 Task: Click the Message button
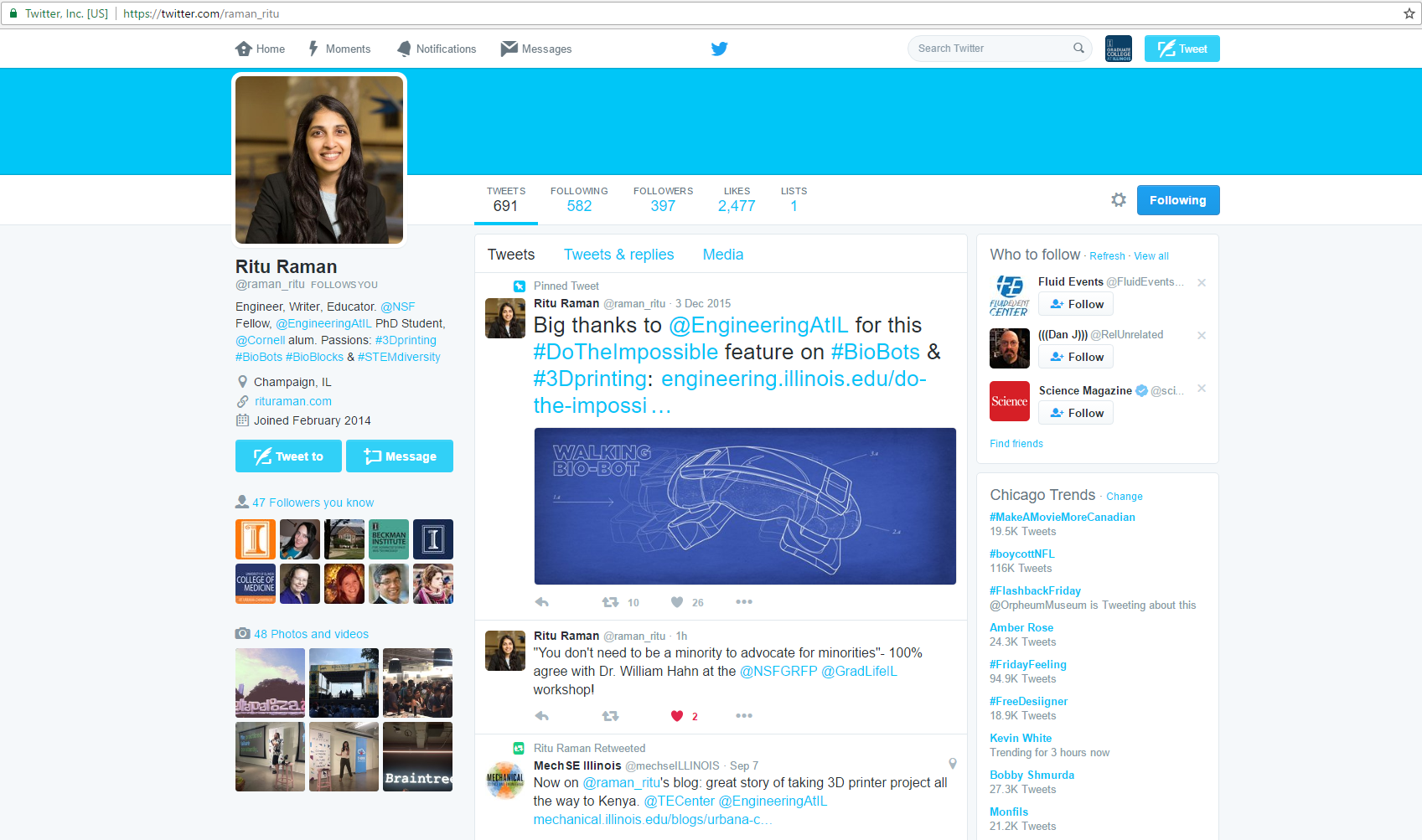click(x=400, y=456)
